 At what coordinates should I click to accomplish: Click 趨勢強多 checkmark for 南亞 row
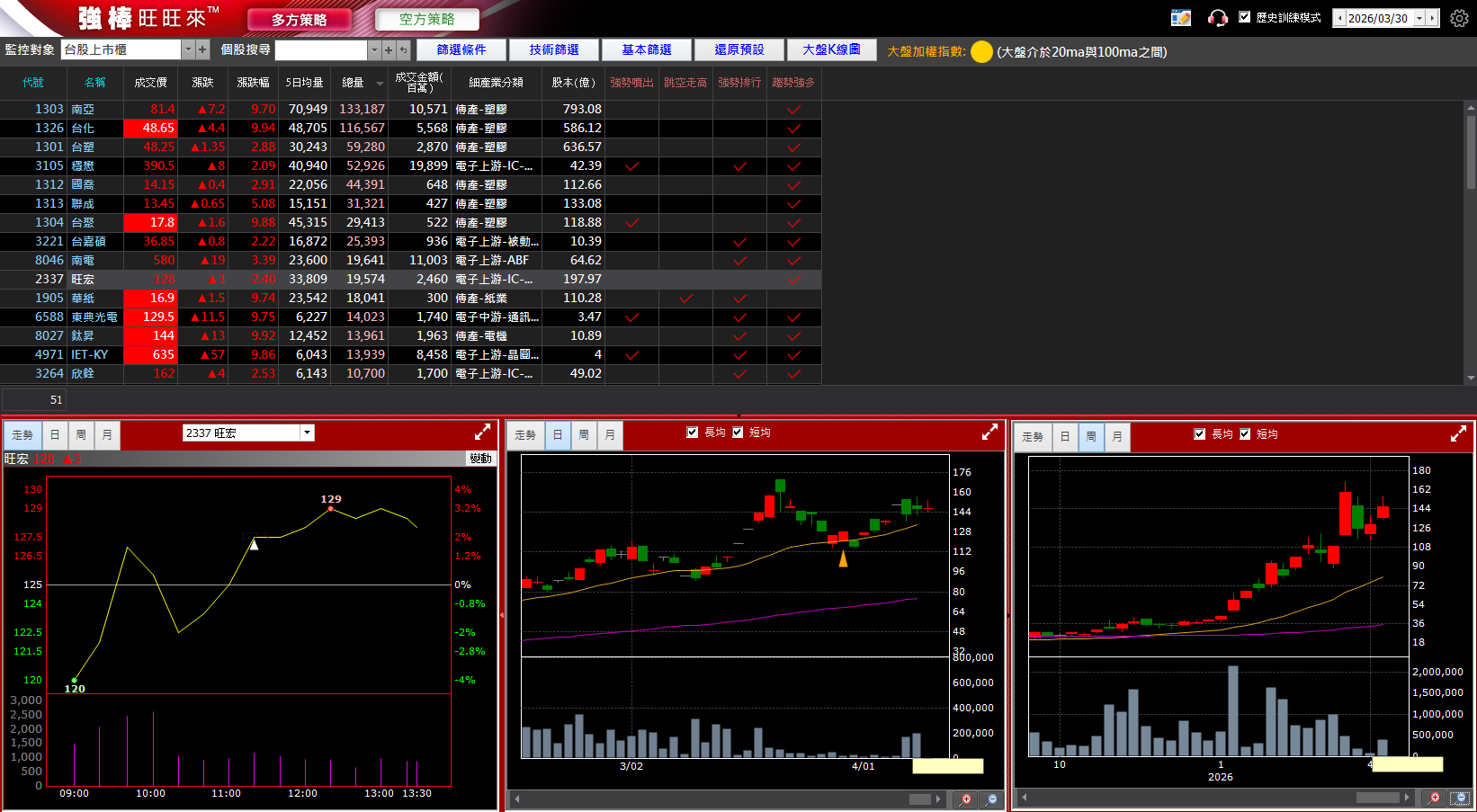pyautogui.click(x=793, y=110)
